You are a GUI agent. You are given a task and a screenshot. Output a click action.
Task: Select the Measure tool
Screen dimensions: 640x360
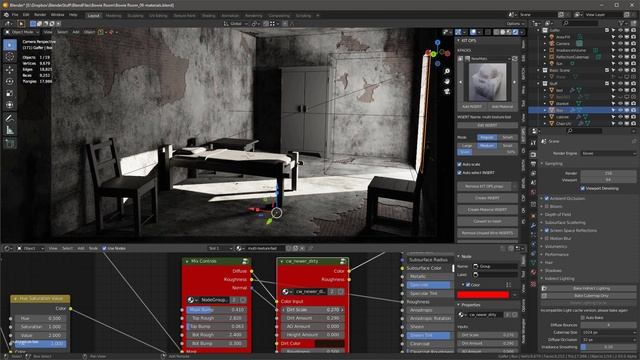pyautogui.click(x=10, y=131)
